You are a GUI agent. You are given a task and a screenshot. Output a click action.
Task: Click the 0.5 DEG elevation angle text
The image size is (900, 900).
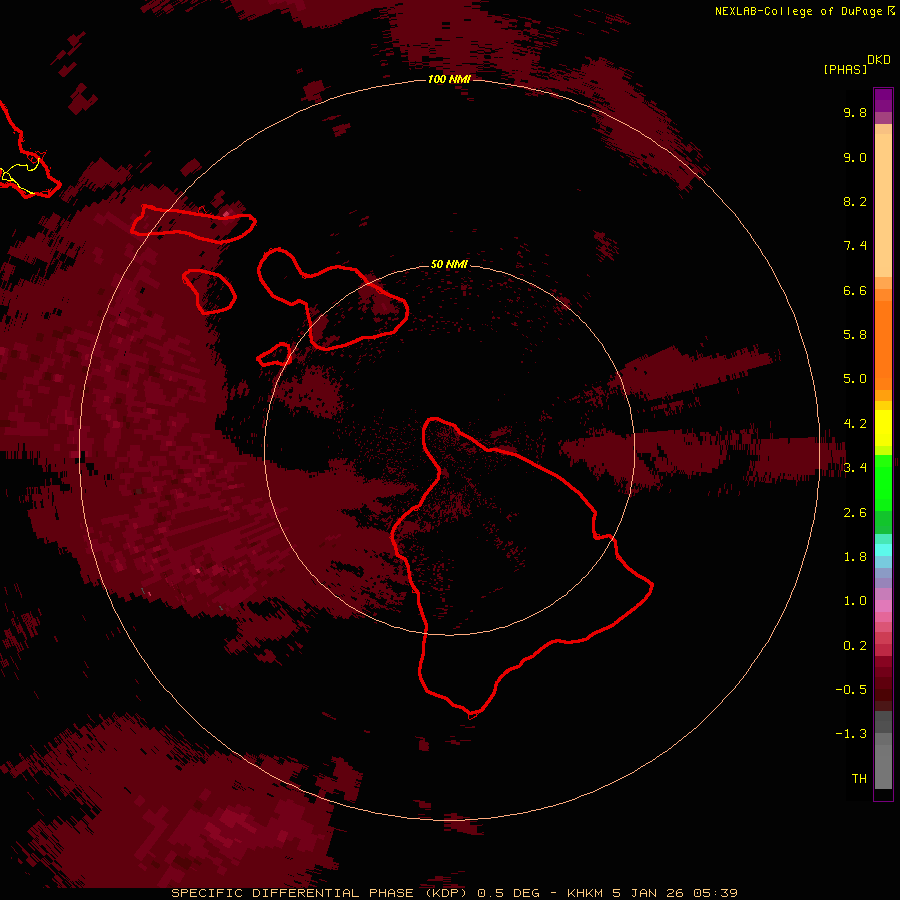coord(509,893)
